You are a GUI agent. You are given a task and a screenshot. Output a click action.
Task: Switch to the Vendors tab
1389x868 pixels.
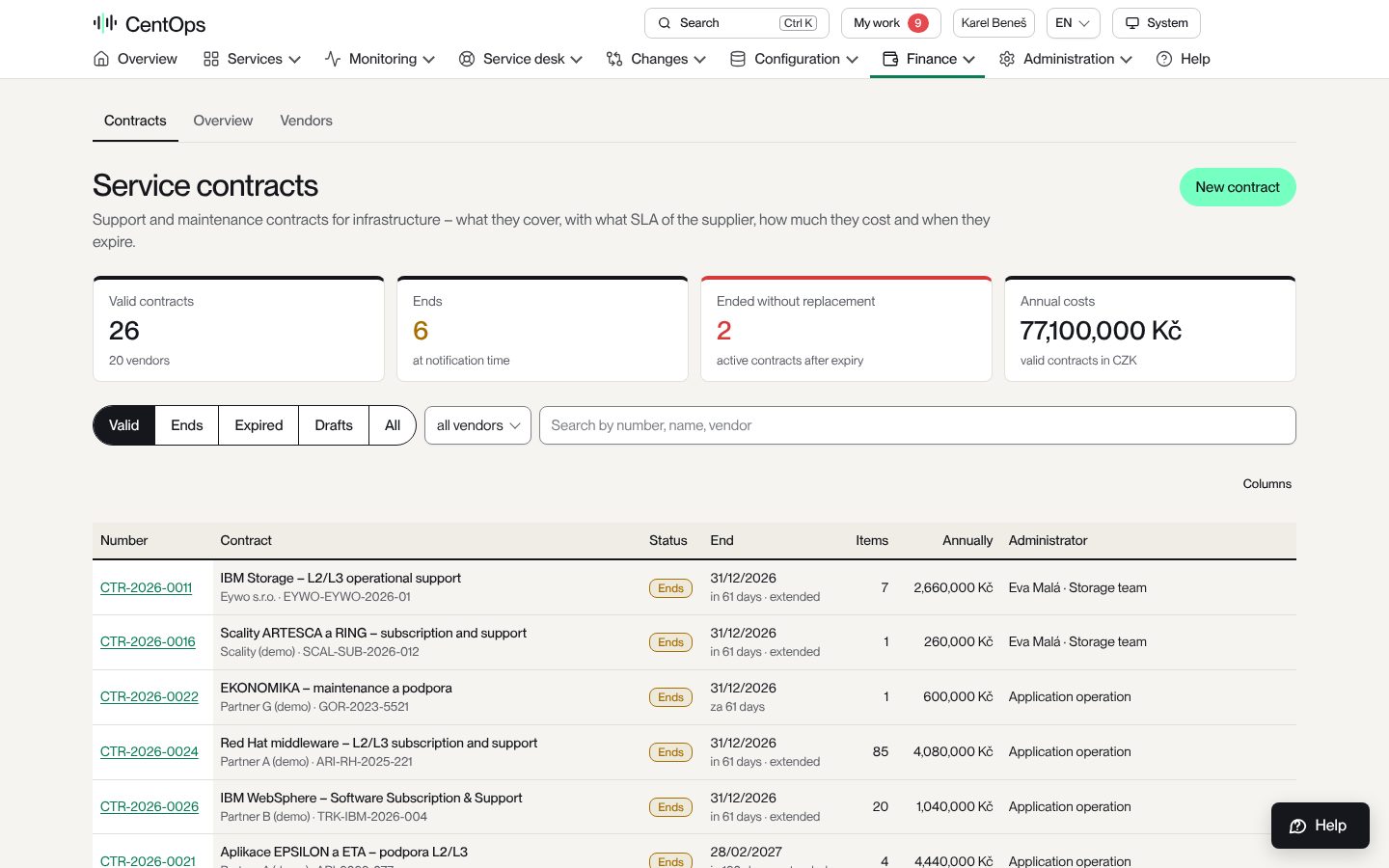306,121
